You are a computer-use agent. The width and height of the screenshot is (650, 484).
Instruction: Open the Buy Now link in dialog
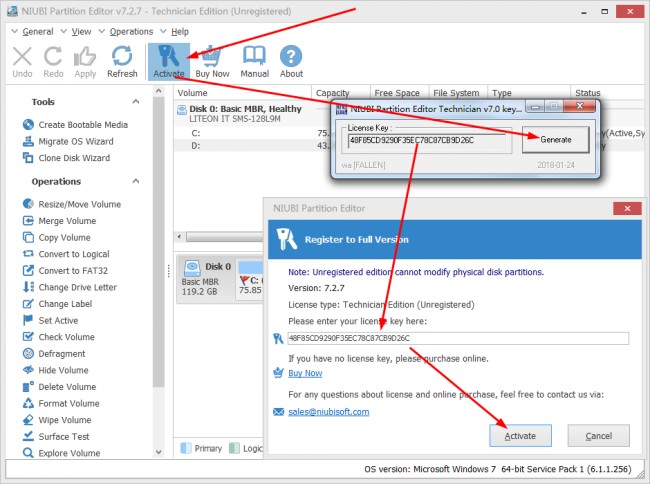click(305, 373)
